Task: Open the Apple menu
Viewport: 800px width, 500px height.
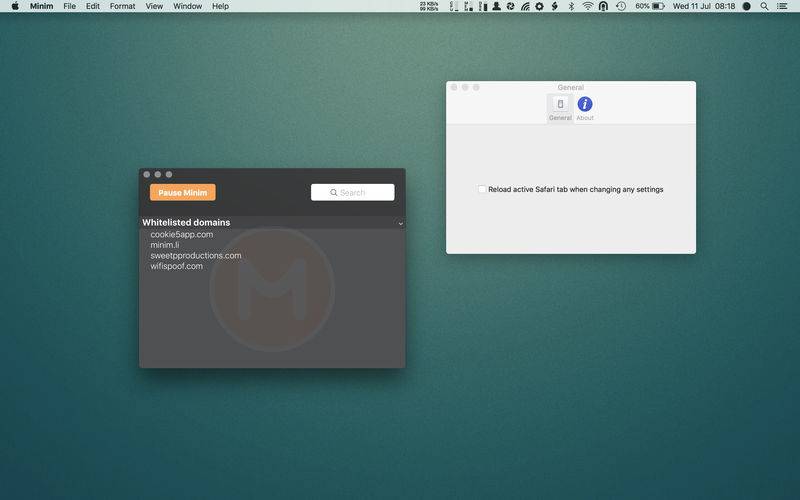Action: pos(15,6)
